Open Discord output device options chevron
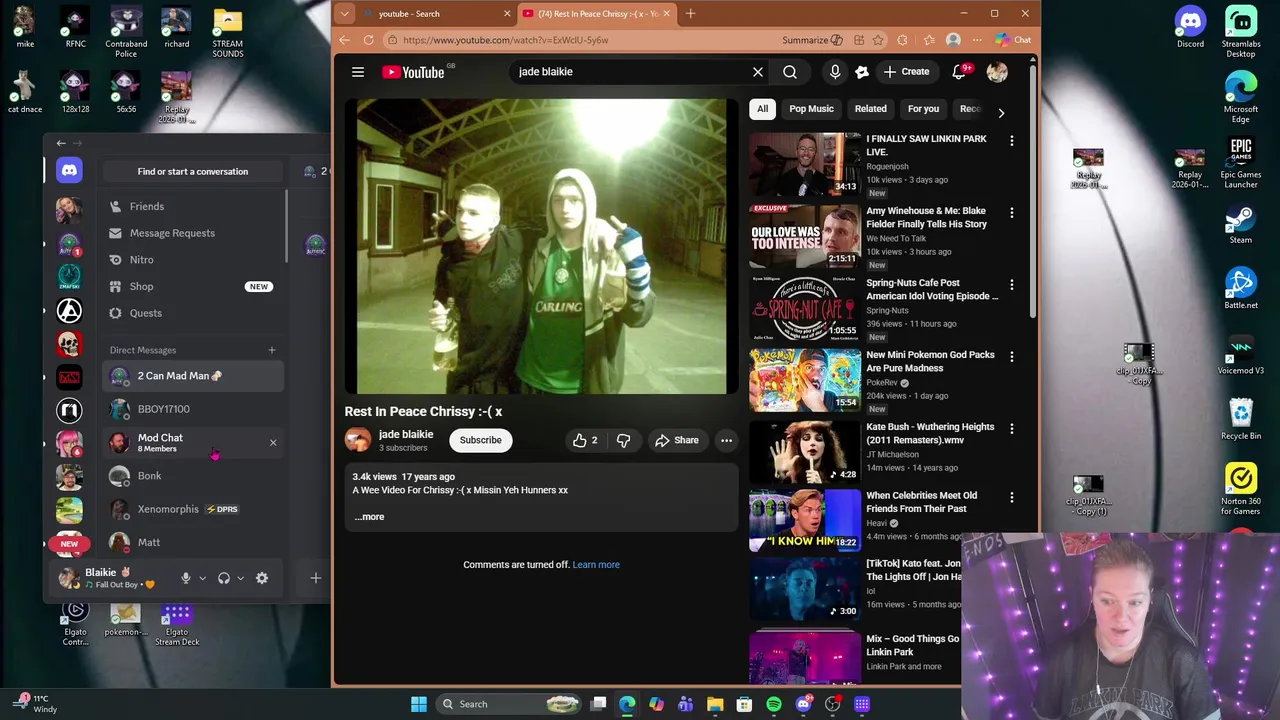The image size is (1280, 720). coord(240,578)
